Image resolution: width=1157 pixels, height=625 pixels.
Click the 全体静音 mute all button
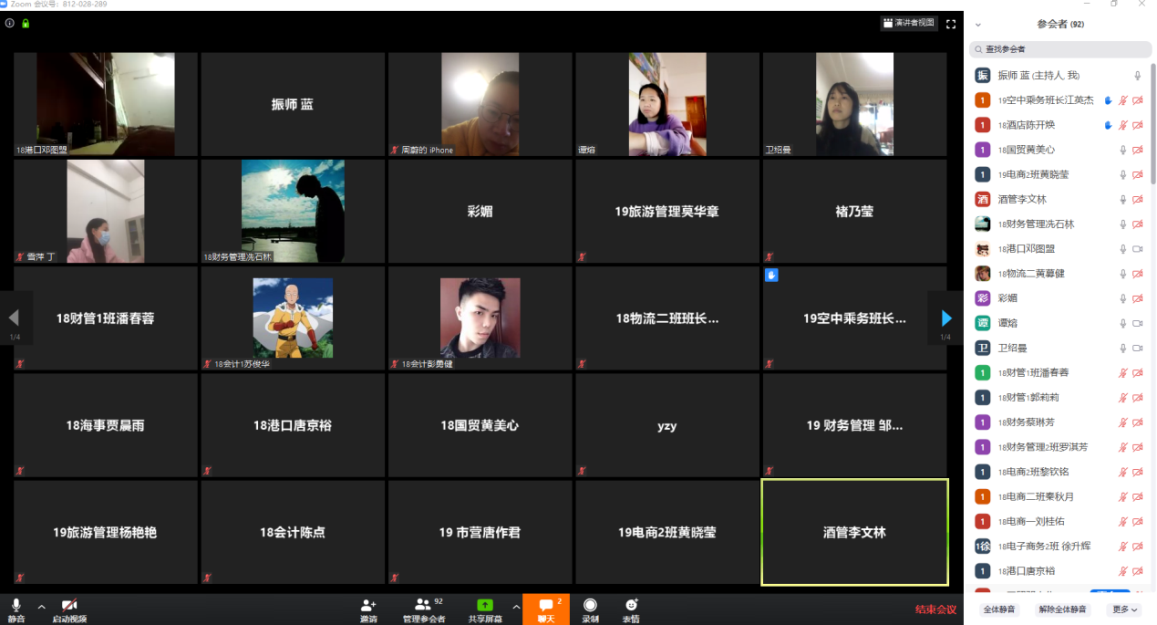[x=999, y=609]
